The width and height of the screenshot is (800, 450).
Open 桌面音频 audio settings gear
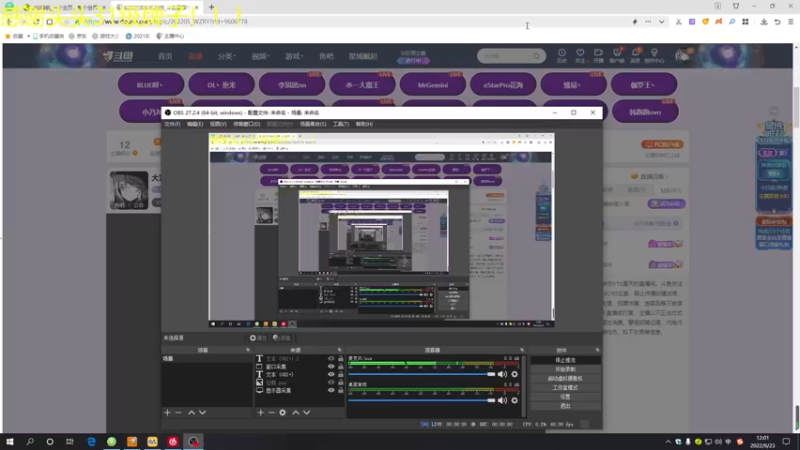coord(514,401)
